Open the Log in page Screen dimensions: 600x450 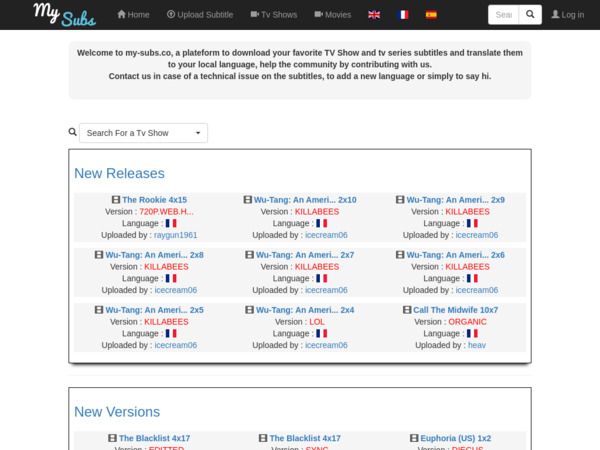pyautogui.click(x=567, y=15)
